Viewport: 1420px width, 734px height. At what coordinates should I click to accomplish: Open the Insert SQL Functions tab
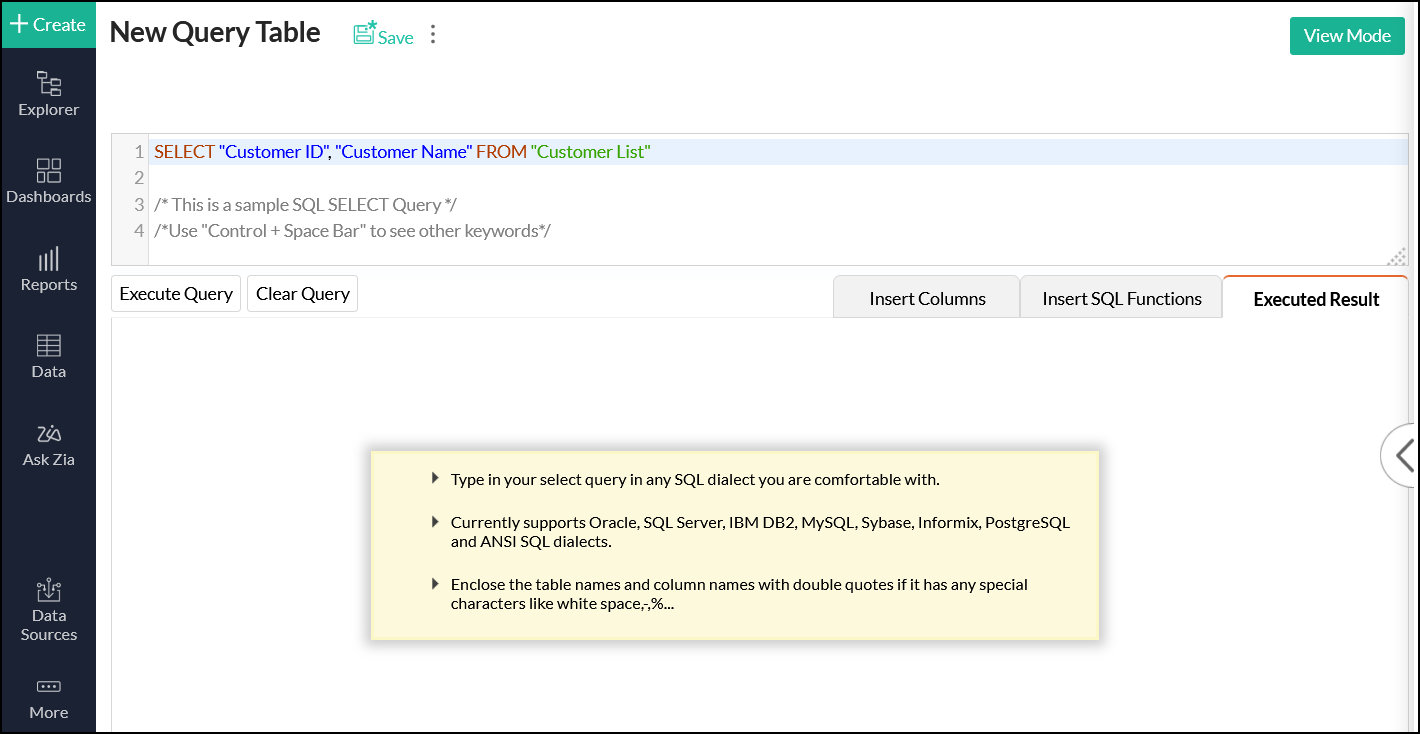[x=1120, y=297]
